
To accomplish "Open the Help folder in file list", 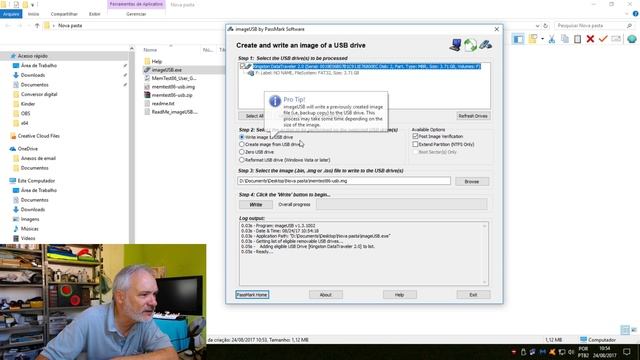I will tap(157, 61).
